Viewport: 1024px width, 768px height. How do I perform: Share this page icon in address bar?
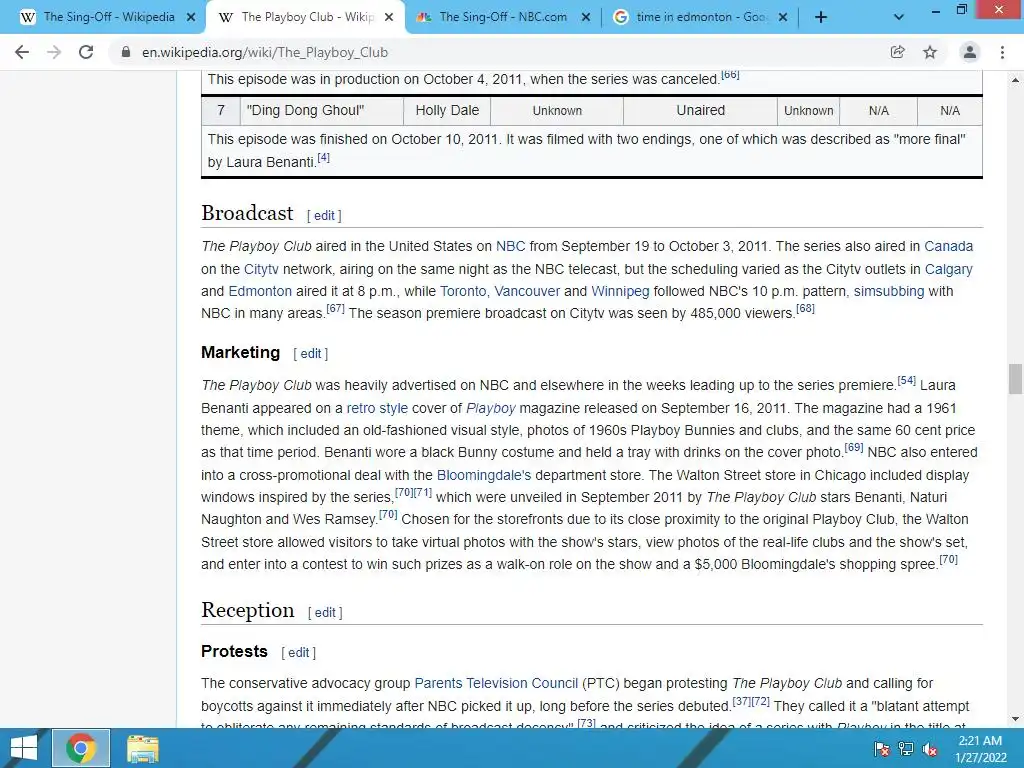[898, 52]
